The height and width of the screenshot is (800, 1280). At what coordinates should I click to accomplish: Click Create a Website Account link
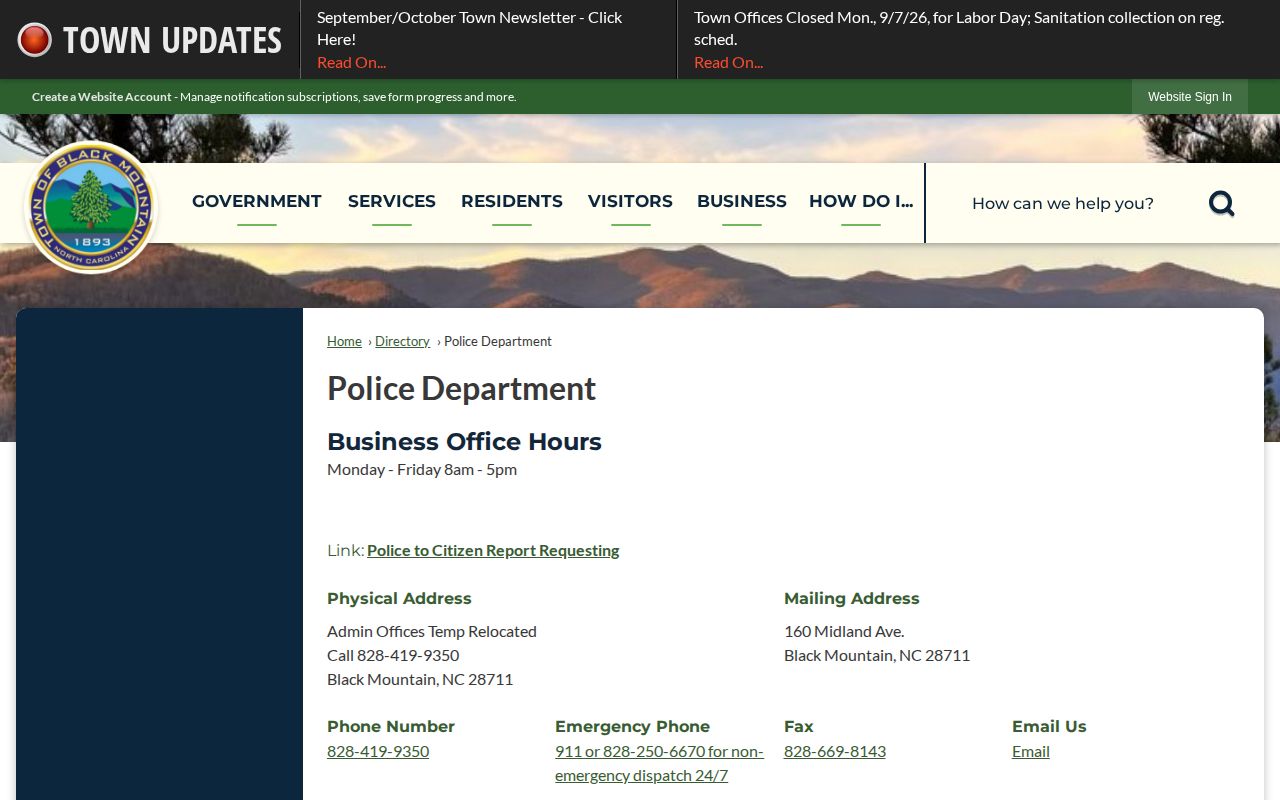click(102, 97)
